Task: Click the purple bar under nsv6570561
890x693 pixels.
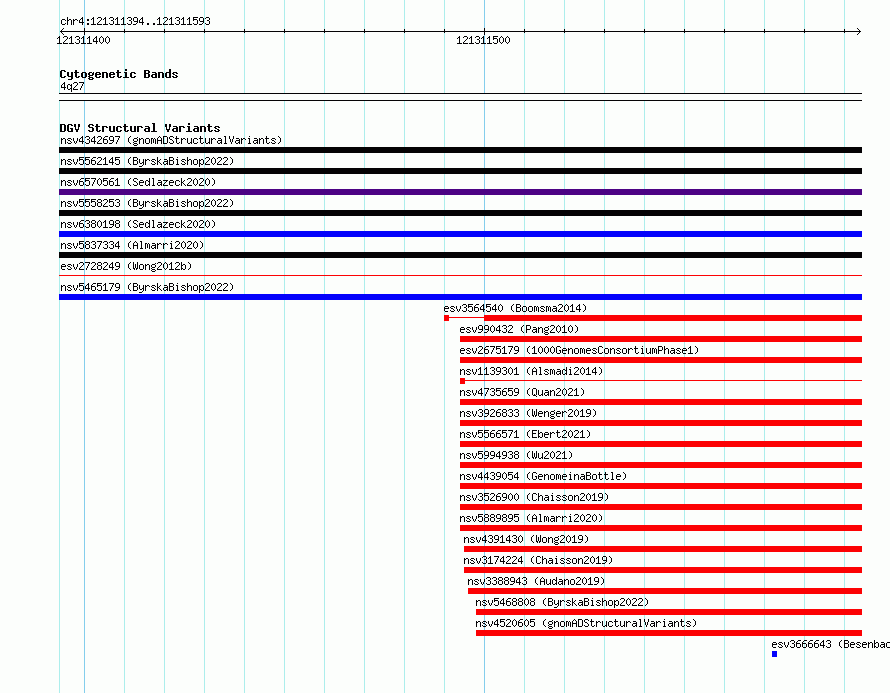Action: [460, 192]
